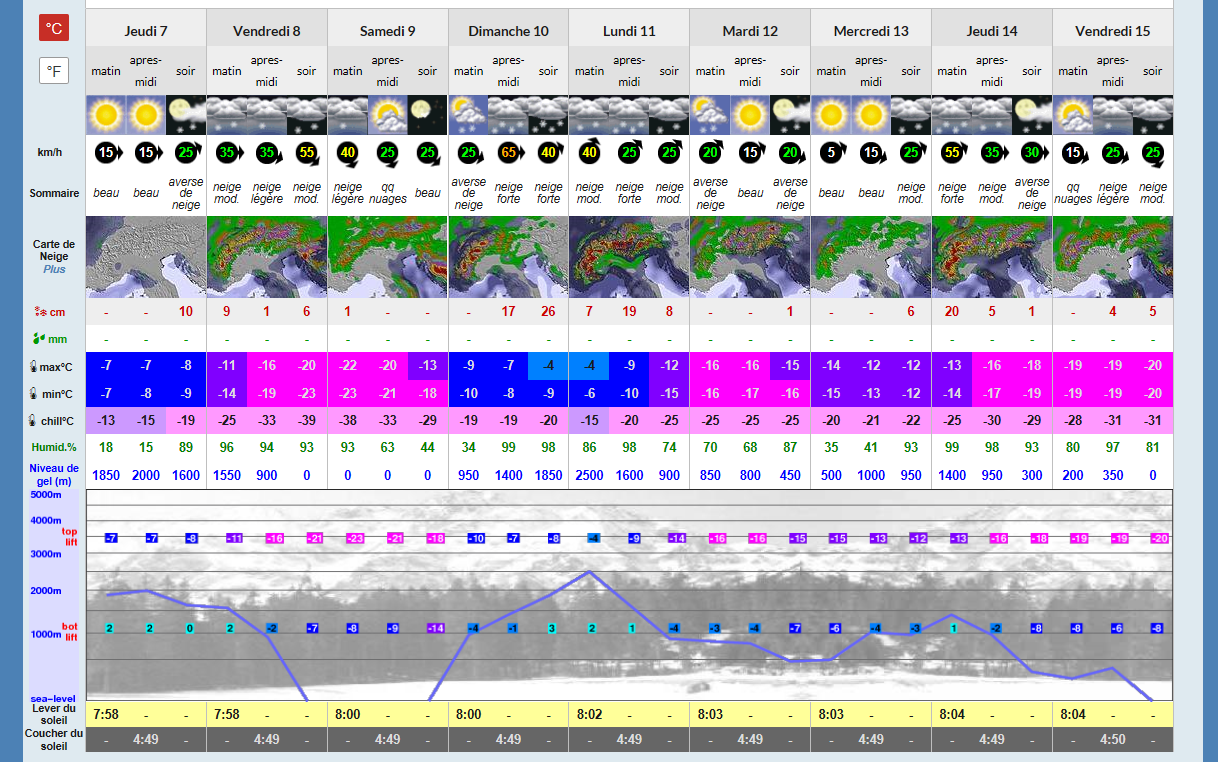Select the Mardi 12 day header

click(x=750, y=31)
